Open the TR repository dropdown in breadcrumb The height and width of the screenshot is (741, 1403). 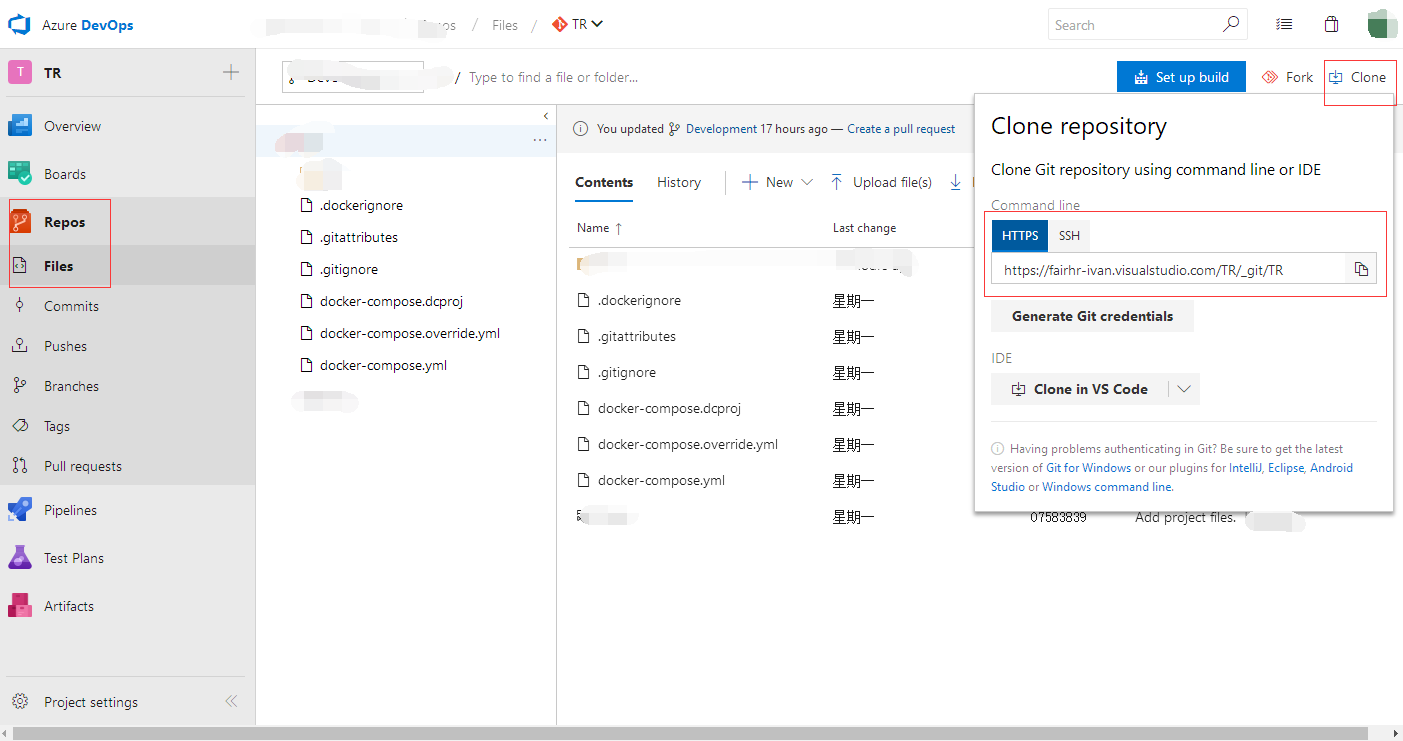point(579,24)
